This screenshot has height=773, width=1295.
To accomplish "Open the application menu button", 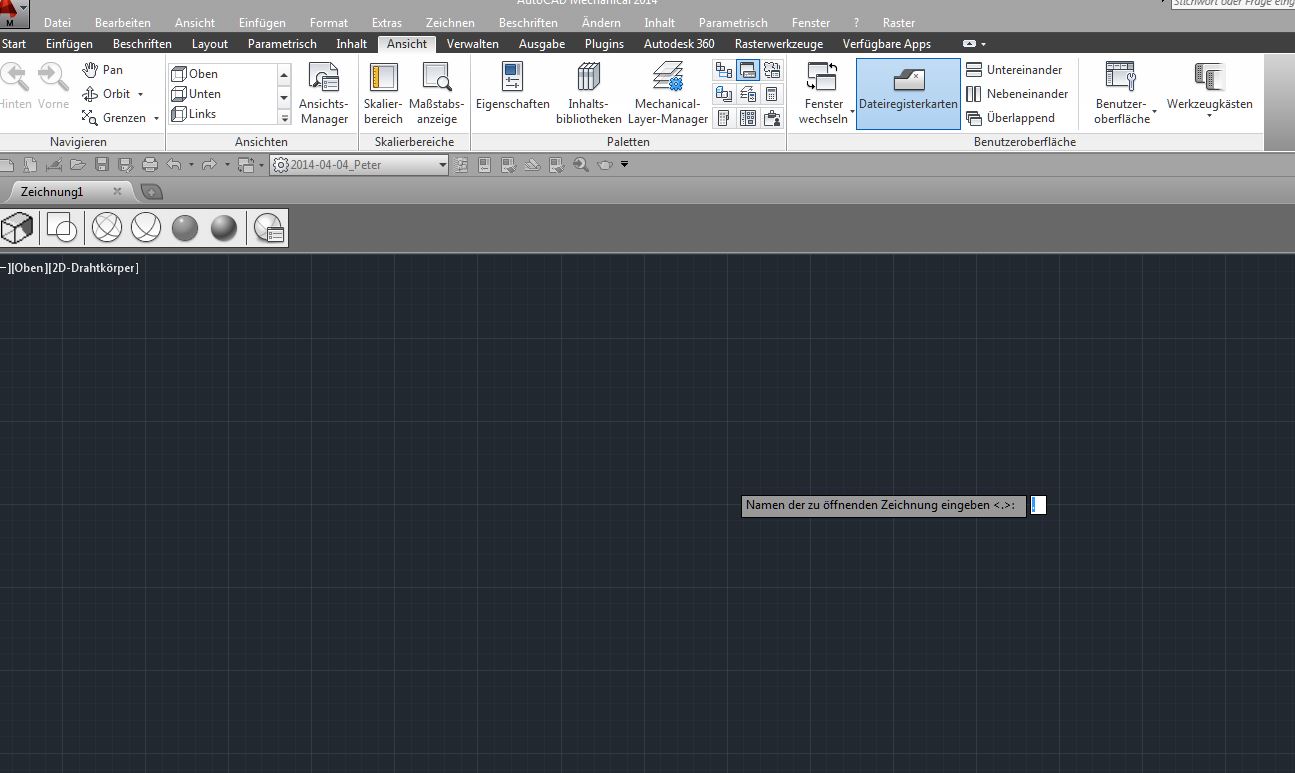I will (14, 15).
